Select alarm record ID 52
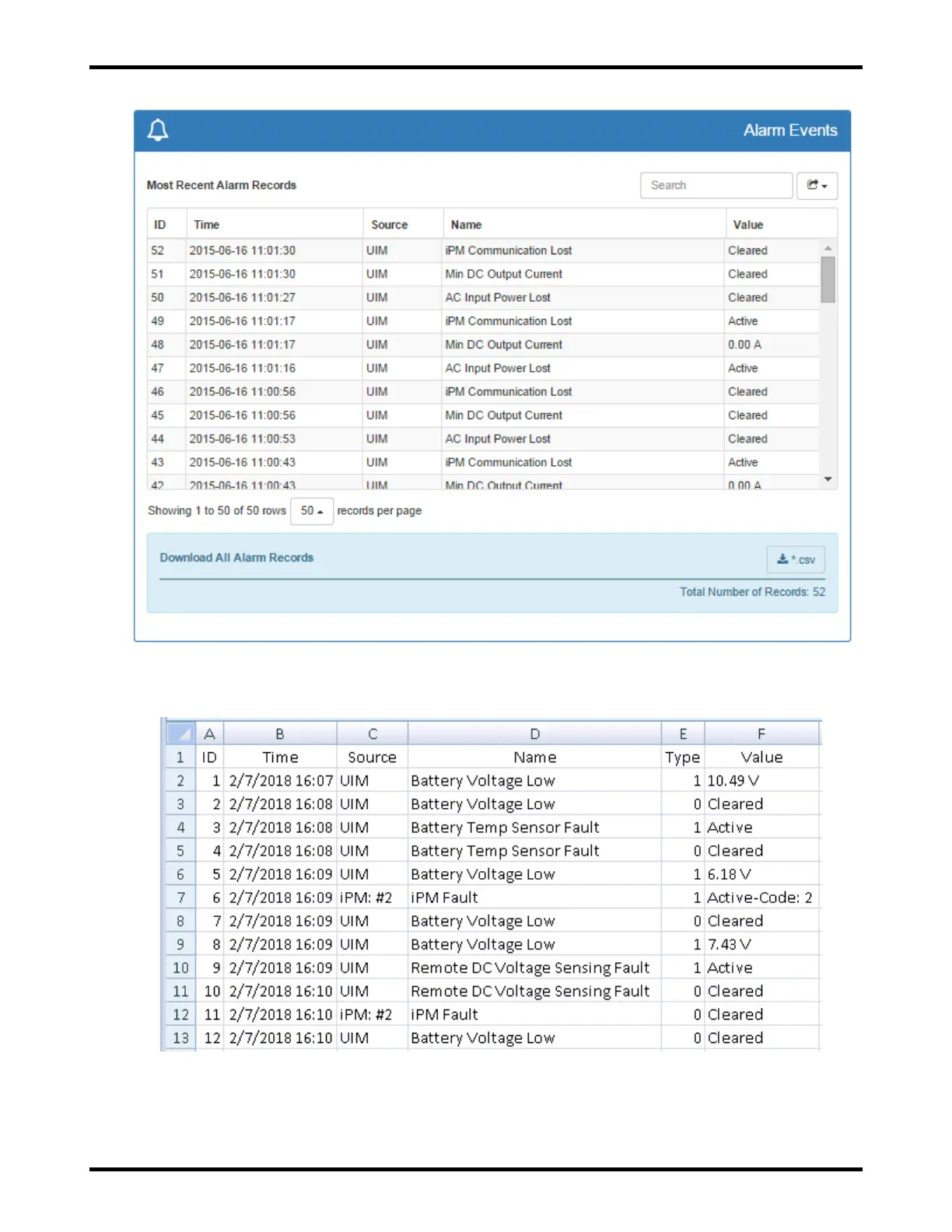952x1232 pixels. [x=158, y=250]
